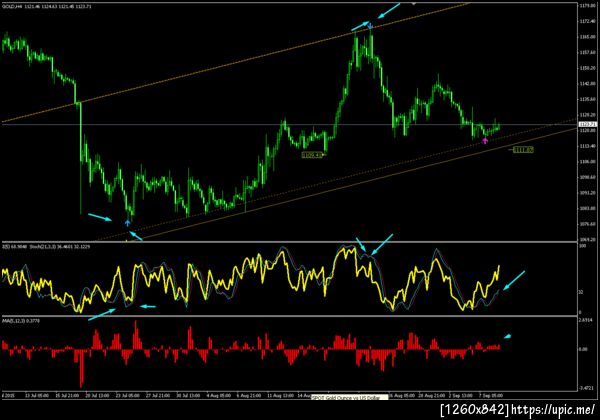This screenshot has width=600, height=420.
Task: Click the 1083.80 price scale label
Action: pyautogui.click(x=587, y=208)
